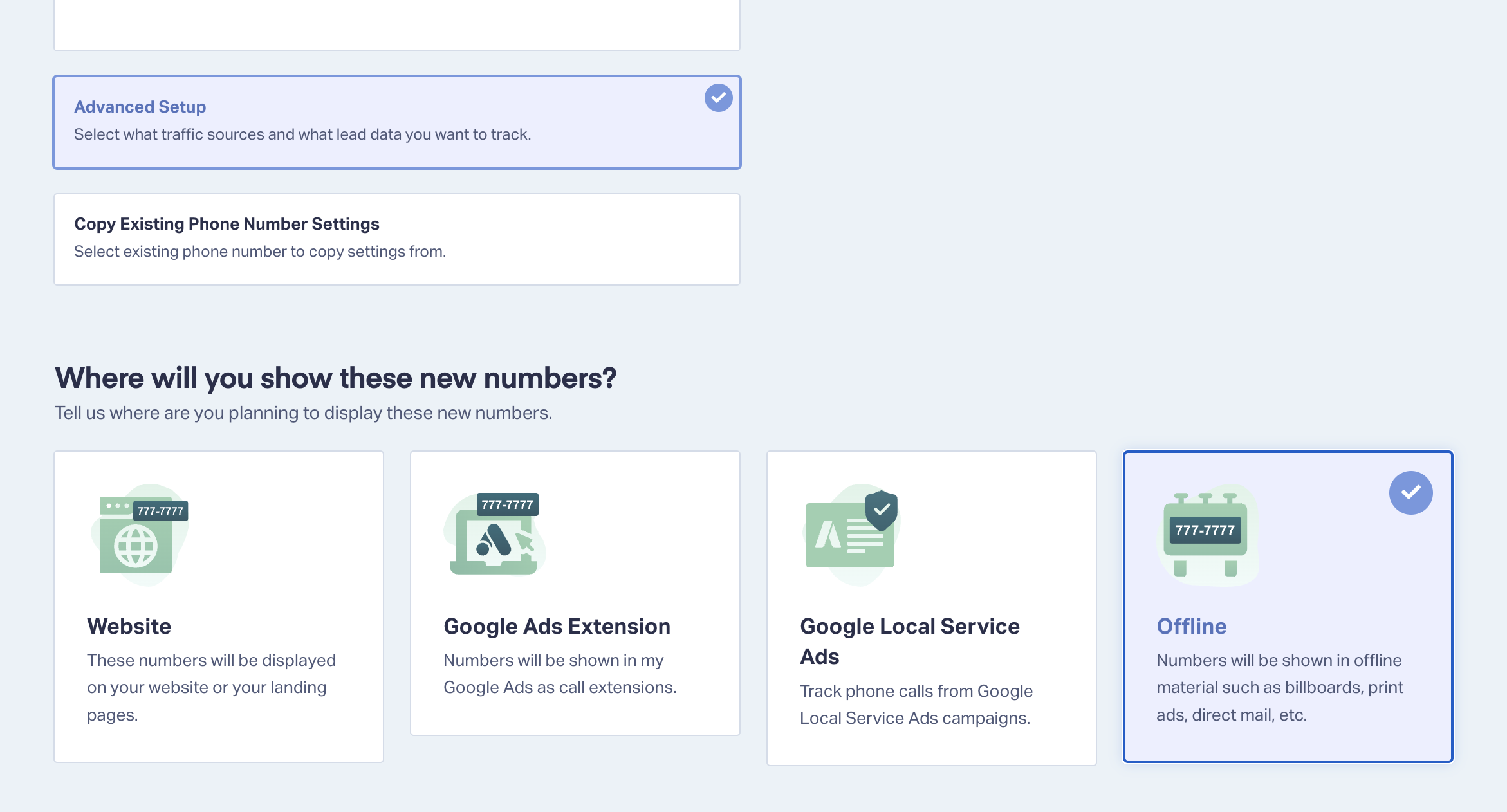Click 'These numbers will be displayed' description
The height and width of the screenshot is (812, 1507).
[x=212, y=687]
